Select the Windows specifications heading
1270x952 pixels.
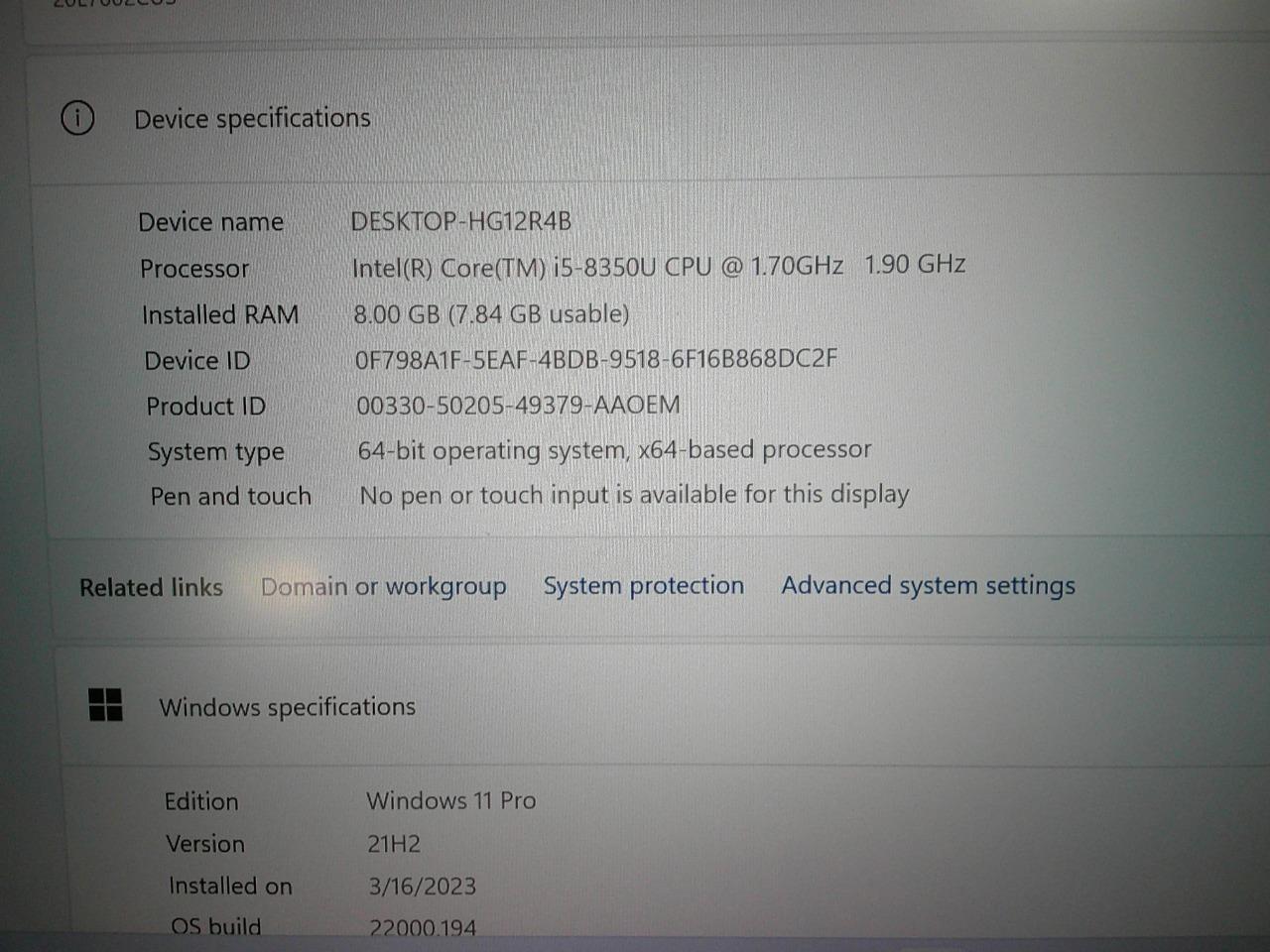click(287, 707)
